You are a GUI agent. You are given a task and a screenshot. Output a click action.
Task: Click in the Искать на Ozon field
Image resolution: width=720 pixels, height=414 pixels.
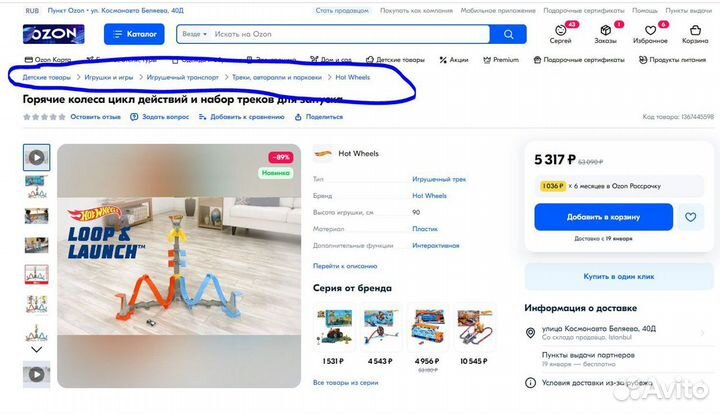click(349, 34)
